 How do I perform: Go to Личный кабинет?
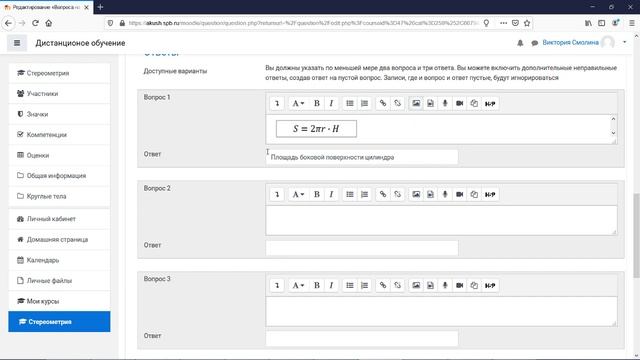coord(59,219)
